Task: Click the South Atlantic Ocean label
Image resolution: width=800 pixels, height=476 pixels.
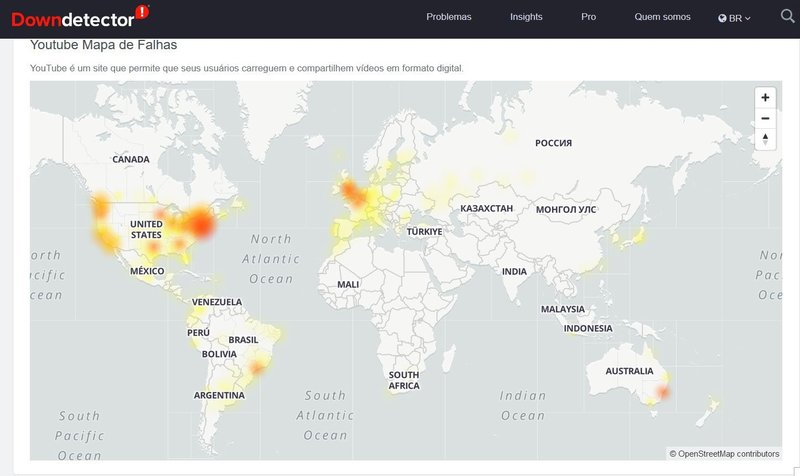Action: [325, 415]
